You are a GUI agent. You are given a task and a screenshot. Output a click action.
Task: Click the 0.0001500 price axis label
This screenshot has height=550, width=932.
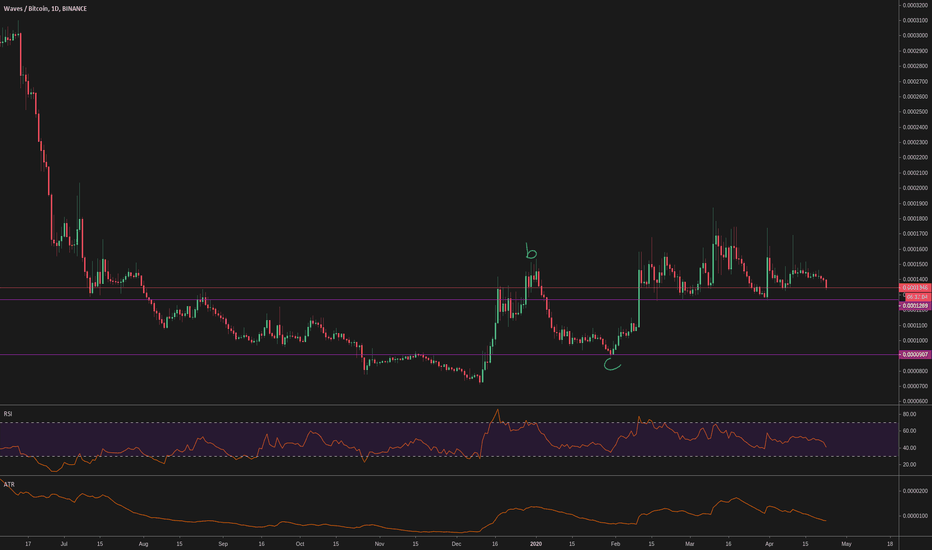click(915, 265)
